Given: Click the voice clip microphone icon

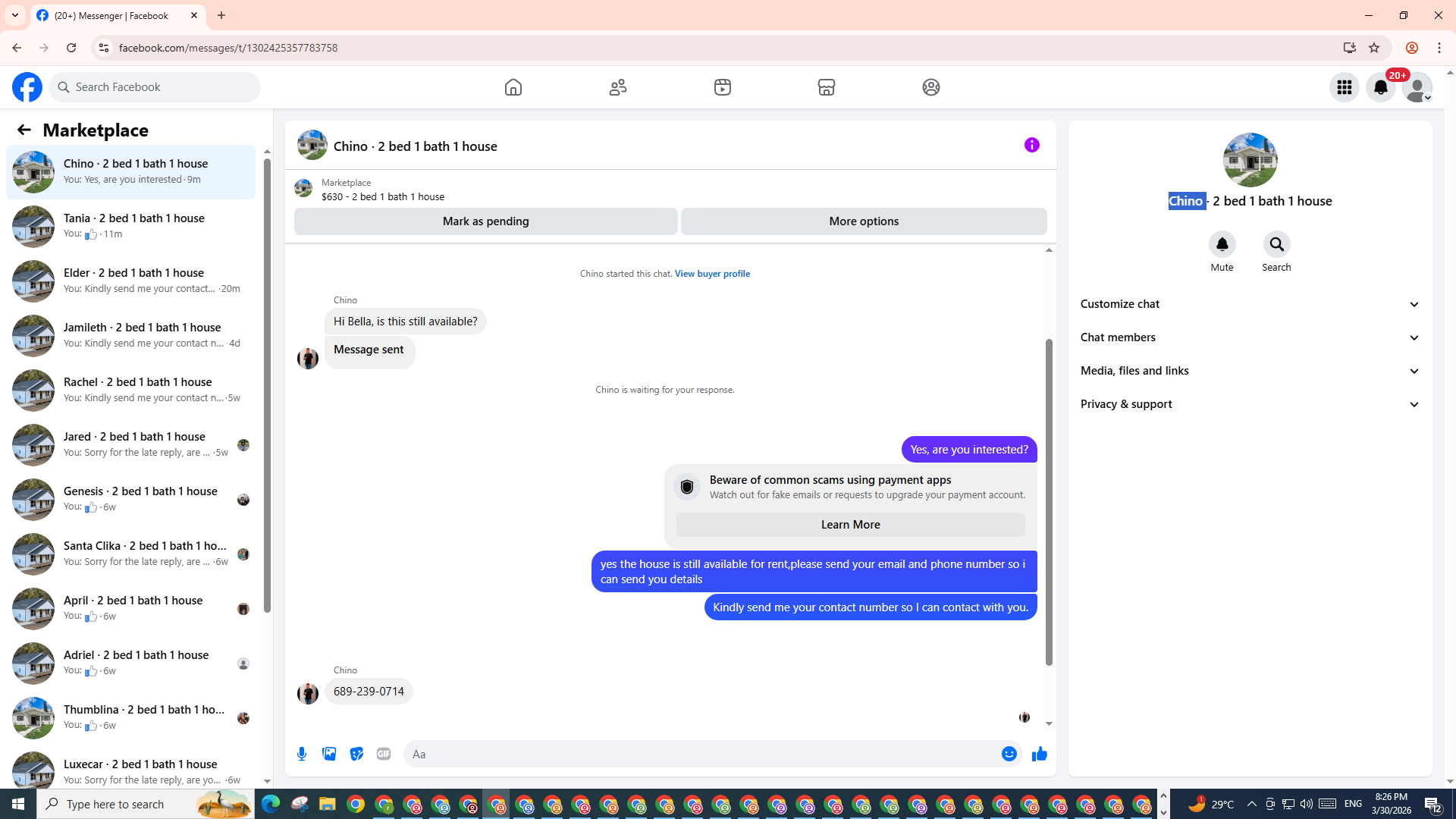Looking at the screenshot, I should tap(302, 754).
